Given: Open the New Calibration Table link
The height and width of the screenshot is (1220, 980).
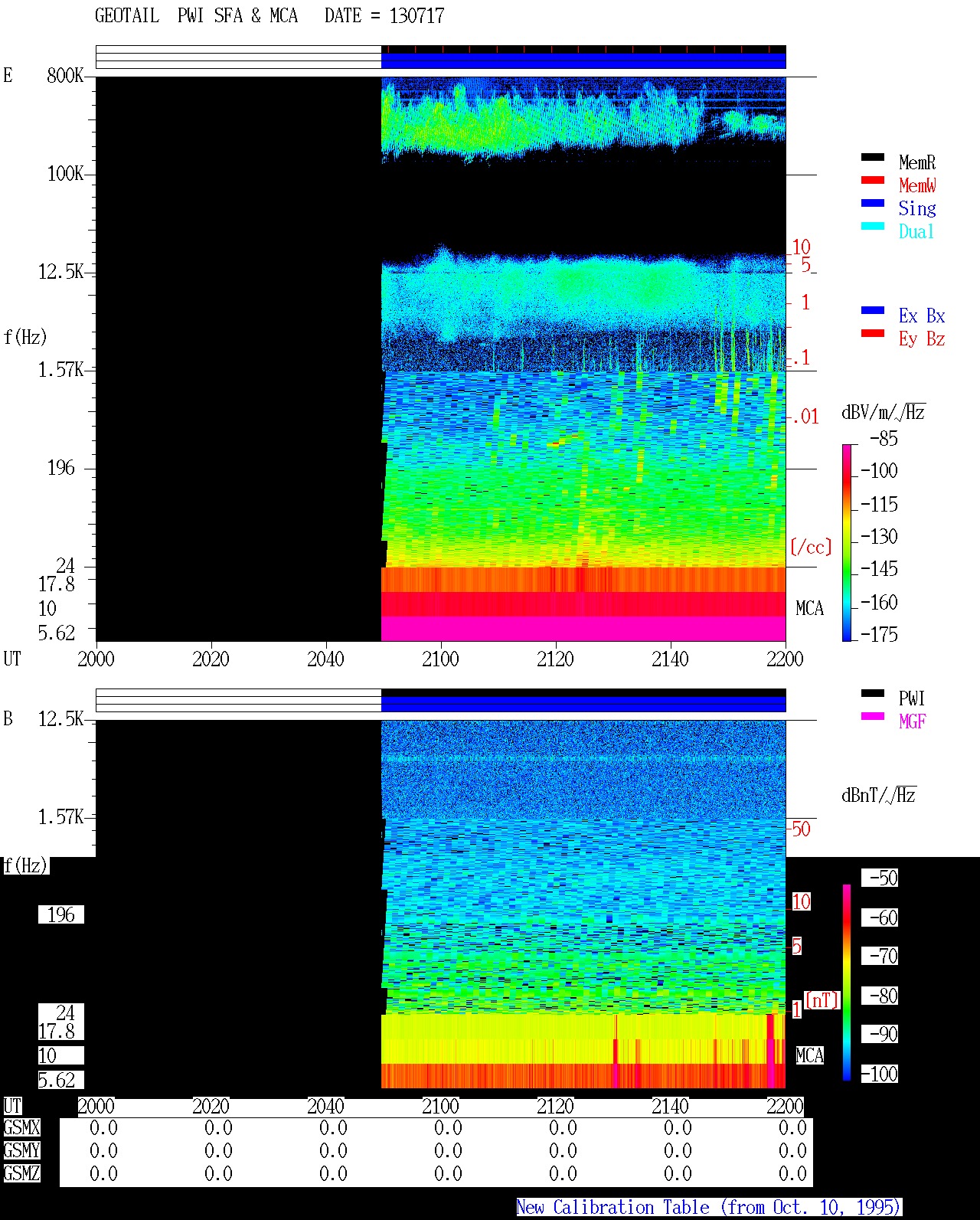Looking at the screenshot, I should point(709,1208).
